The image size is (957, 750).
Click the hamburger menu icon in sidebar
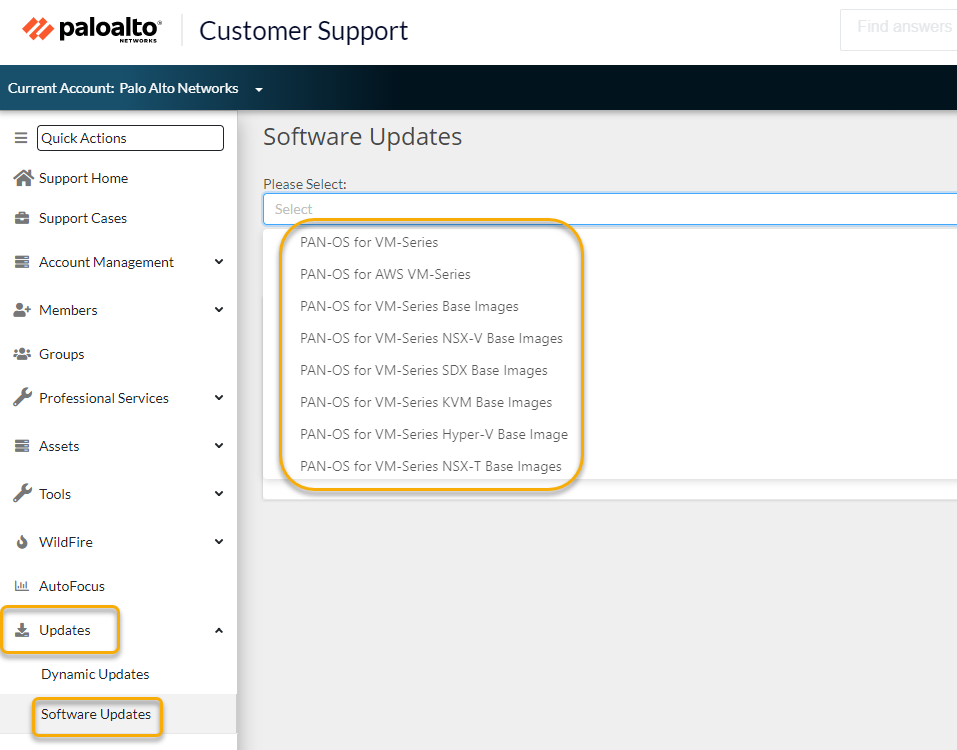[x=20, y=138]
